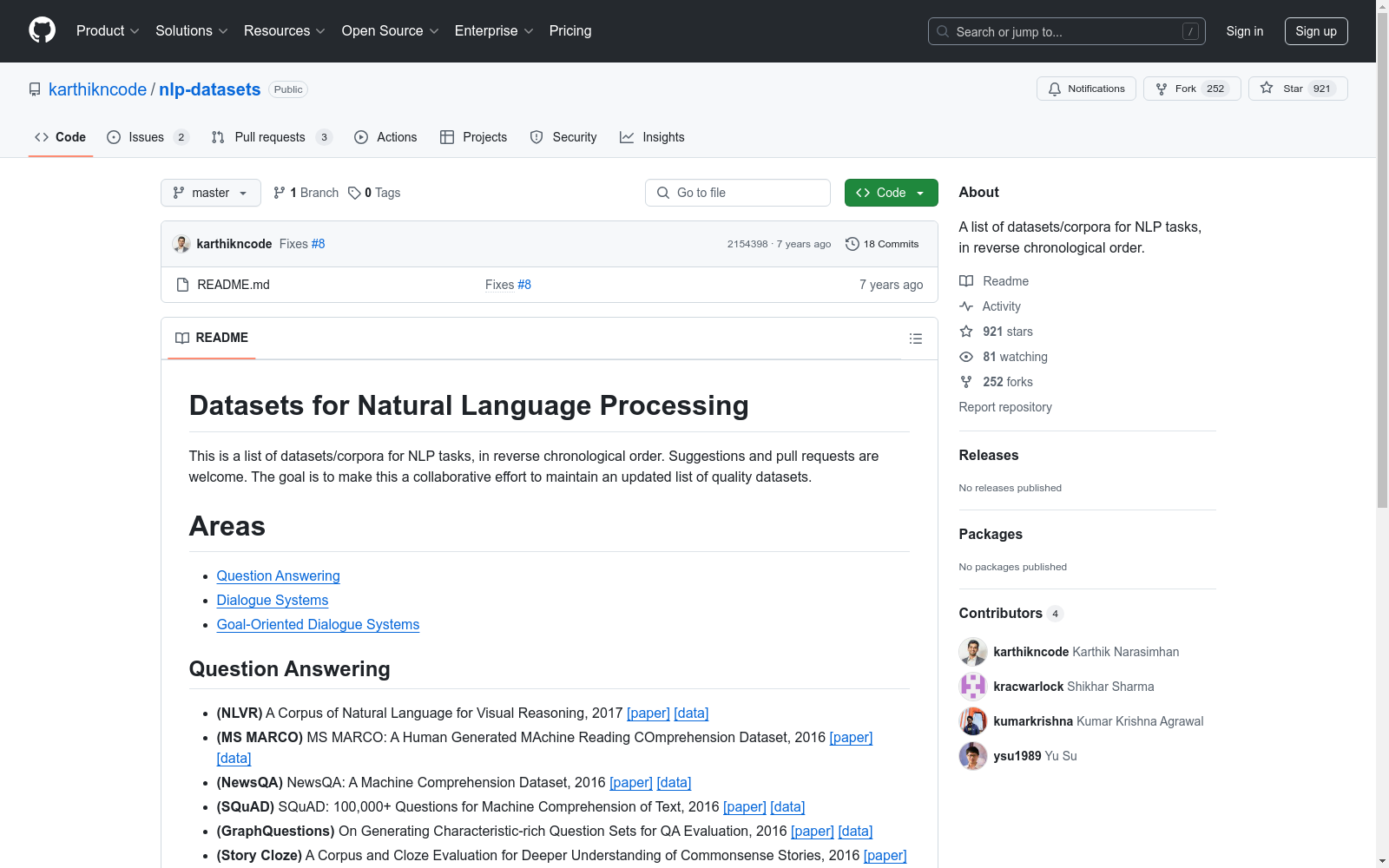Open the Actions tab

click(386, 137)
